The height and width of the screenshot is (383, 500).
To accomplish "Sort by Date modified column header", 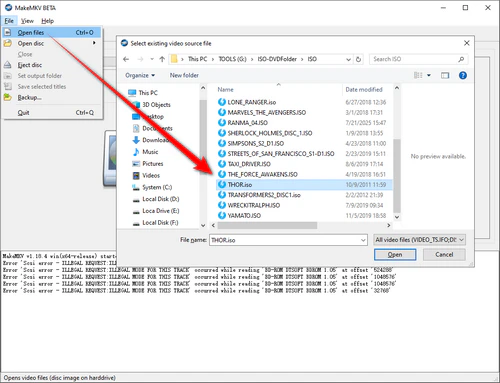I will [x=364, y=89].
